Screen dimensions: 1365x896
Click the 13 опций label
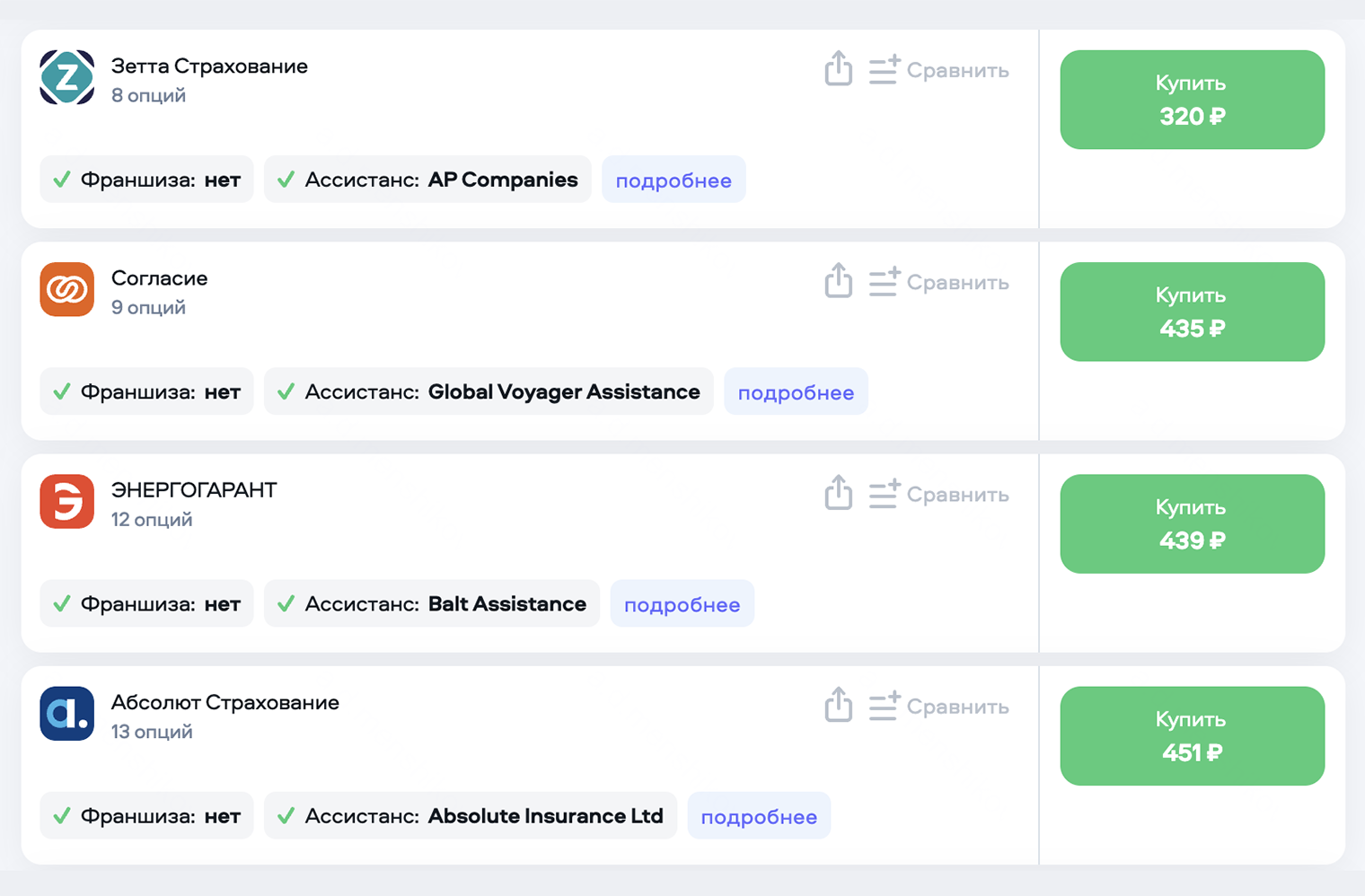point(152,732)
